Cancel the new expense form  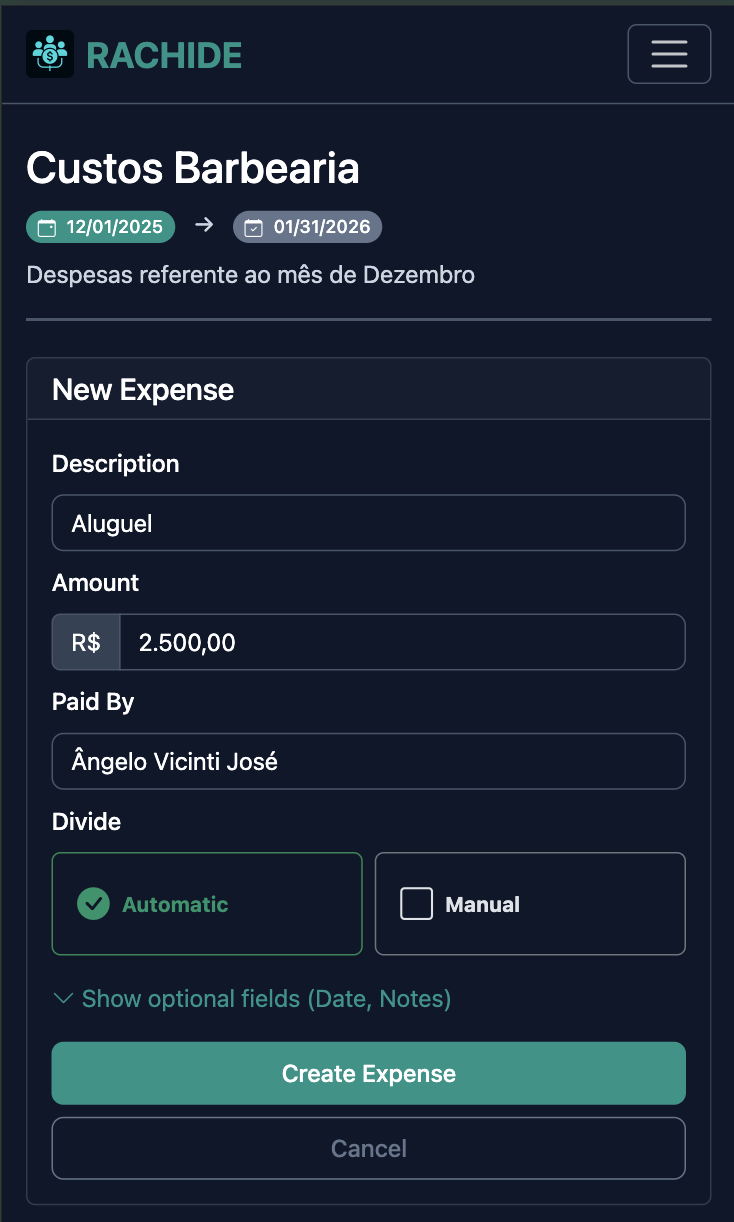point(368,1148)
